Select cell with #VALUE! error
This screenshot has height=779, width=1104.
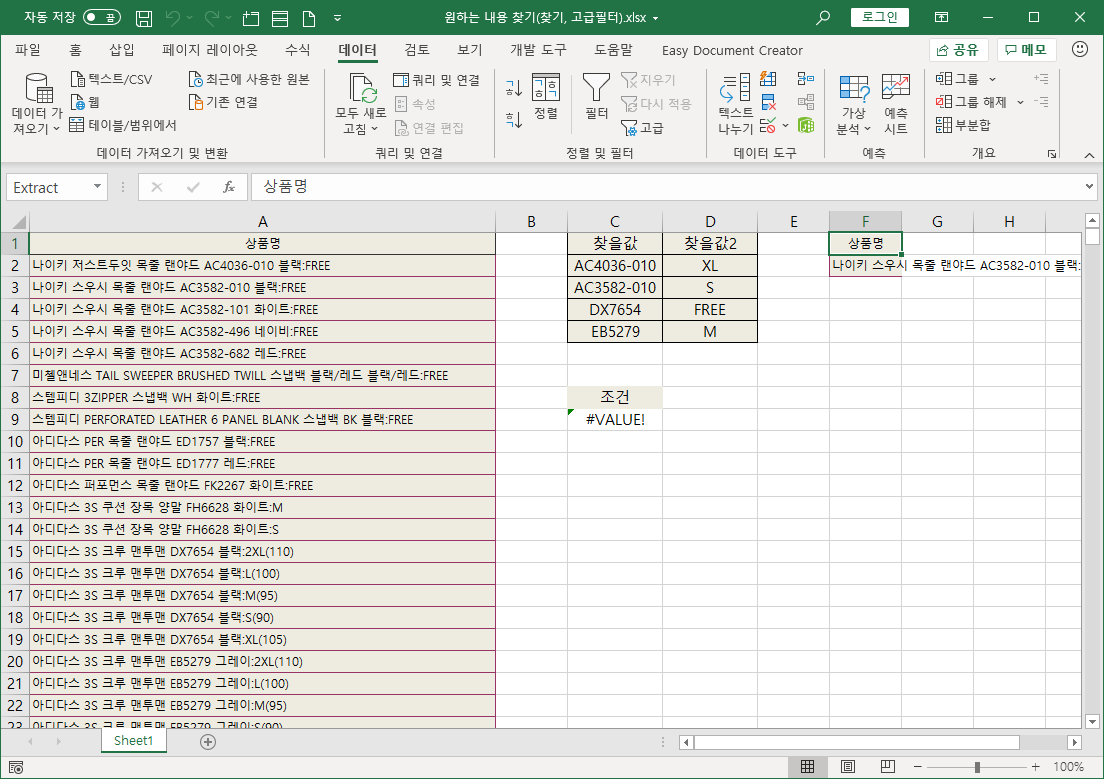coord(615,420)
